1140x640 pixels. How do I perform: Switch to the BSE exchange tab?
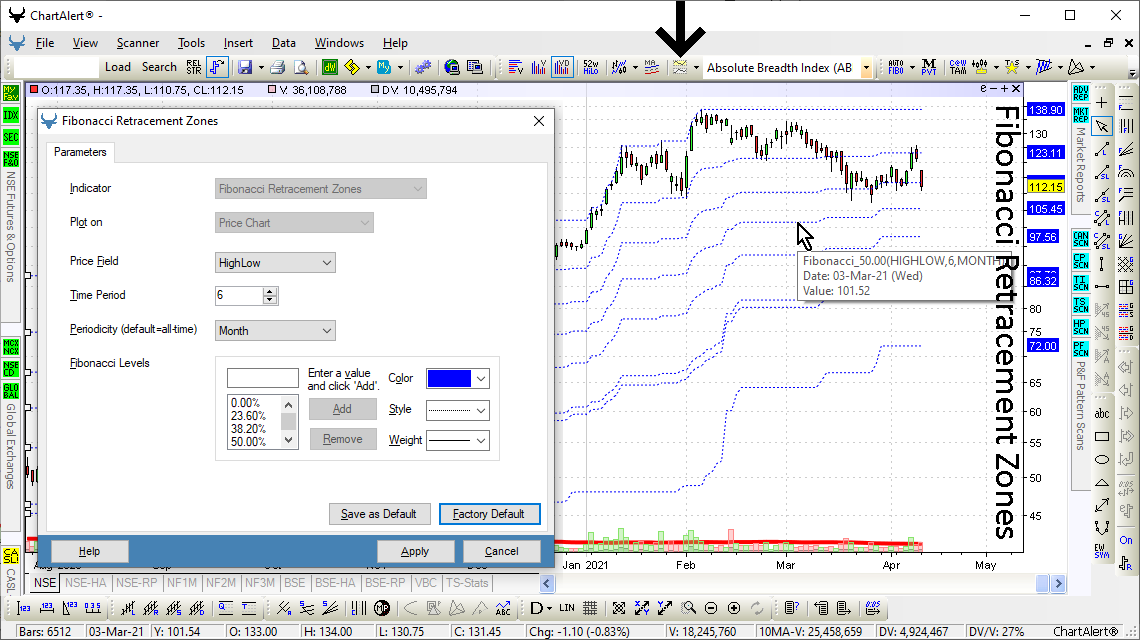(x=294, y=583)
